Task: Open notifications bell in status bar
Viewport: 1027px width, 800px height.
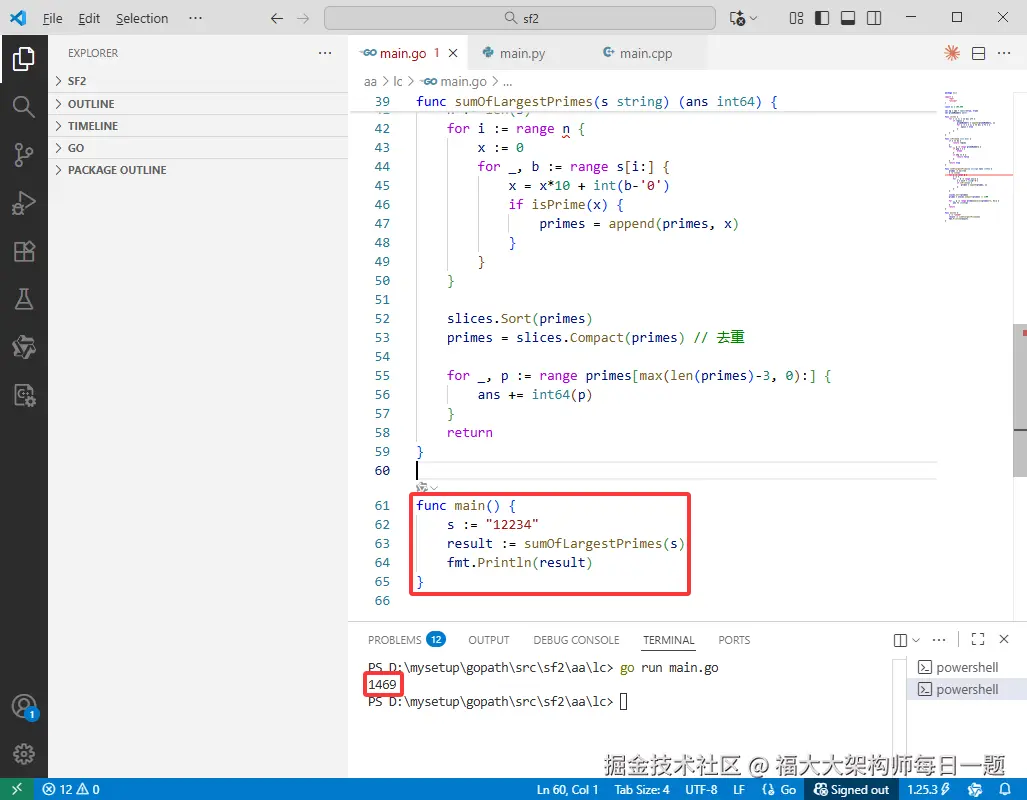Action: pyautogui.click(x=1005, y=790)
